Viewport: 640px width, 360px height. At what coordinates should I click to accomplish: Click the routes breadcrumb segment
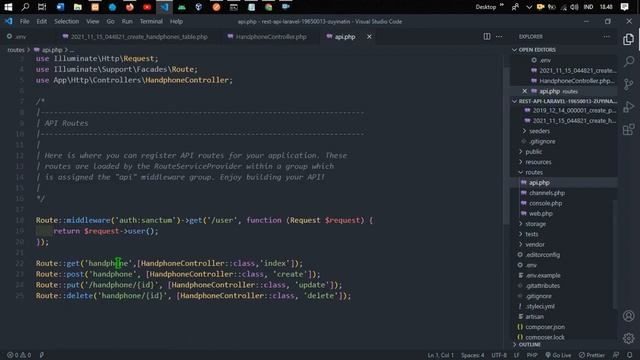coord(16,50)
